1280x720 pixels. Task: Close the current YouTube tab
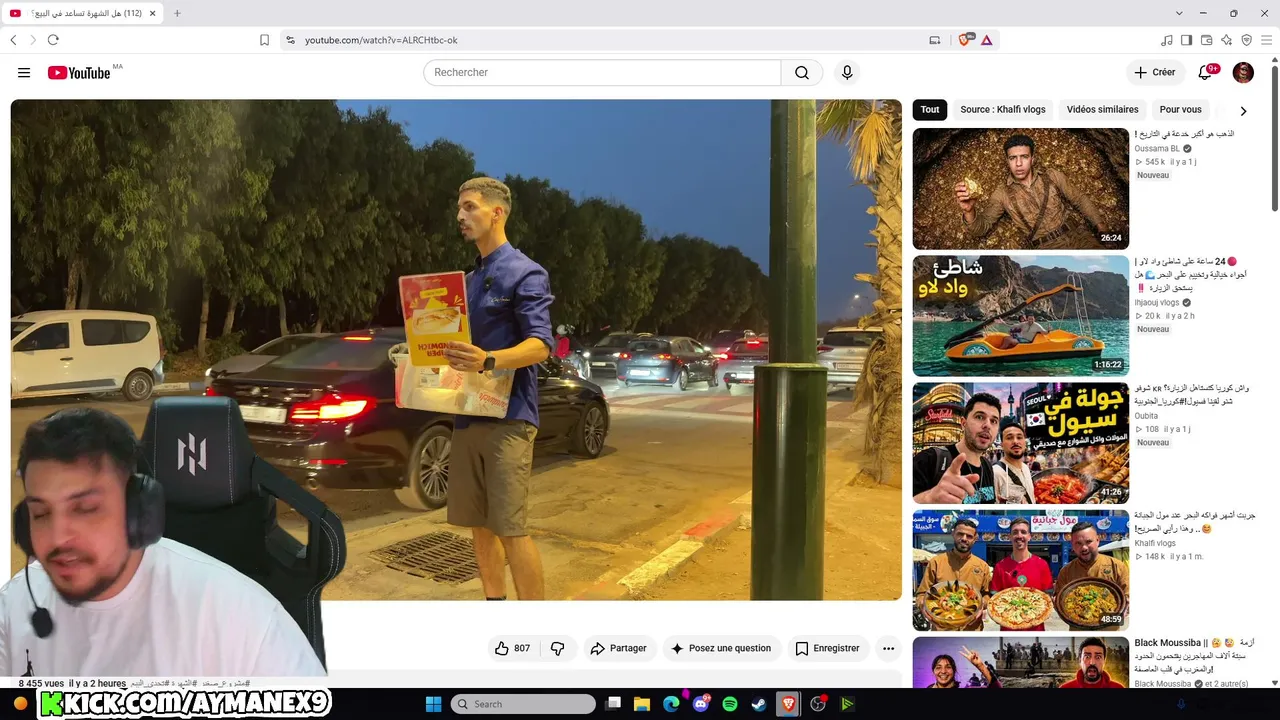click(153, 13)
